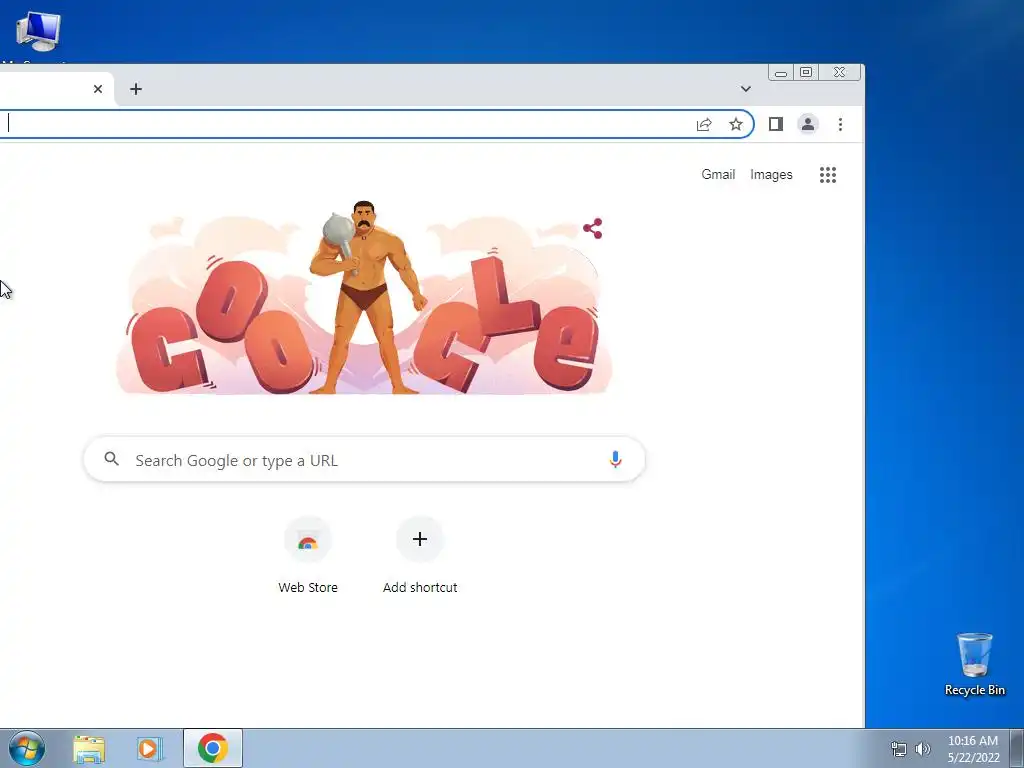Start voice search with microphone icon
The height and width of the screenshot is (768, 1024).
click(615, 459)
